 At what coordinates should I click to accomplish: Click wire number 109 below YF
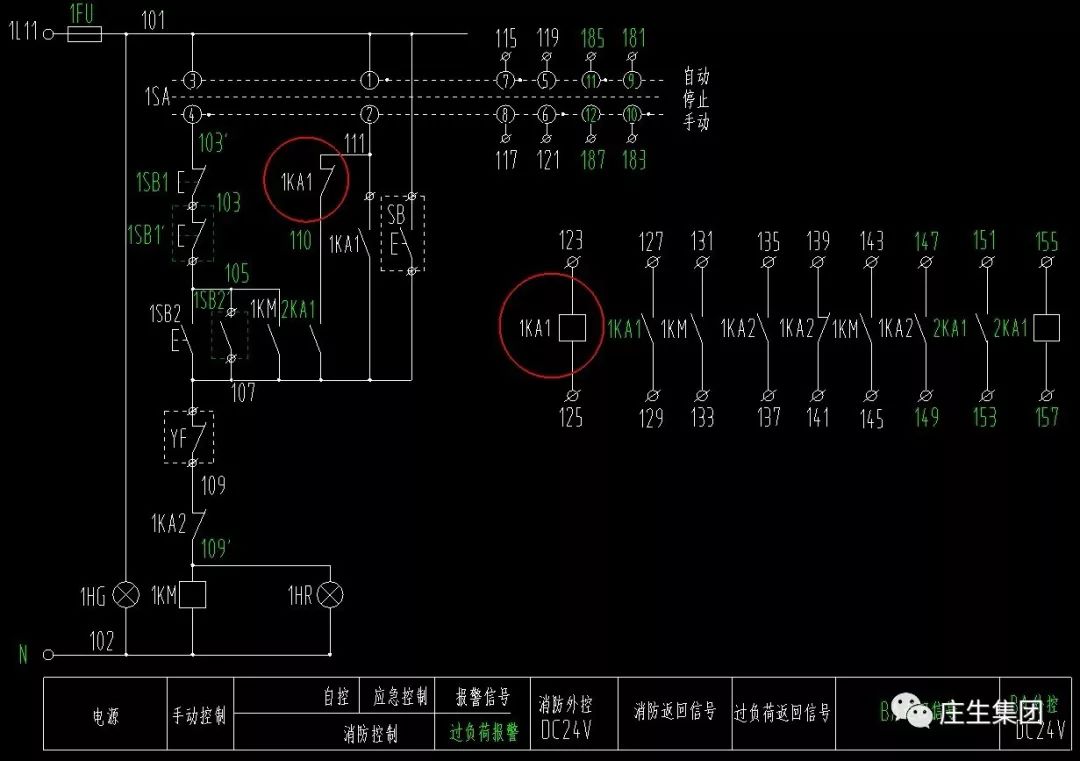tap(213, 486)
